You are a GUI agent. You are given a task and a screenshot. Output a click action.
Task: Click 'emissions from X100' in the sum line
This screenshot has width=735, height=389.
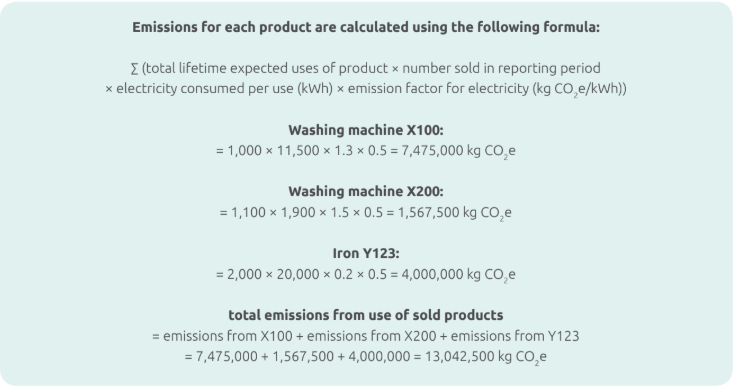click(227, 336)
